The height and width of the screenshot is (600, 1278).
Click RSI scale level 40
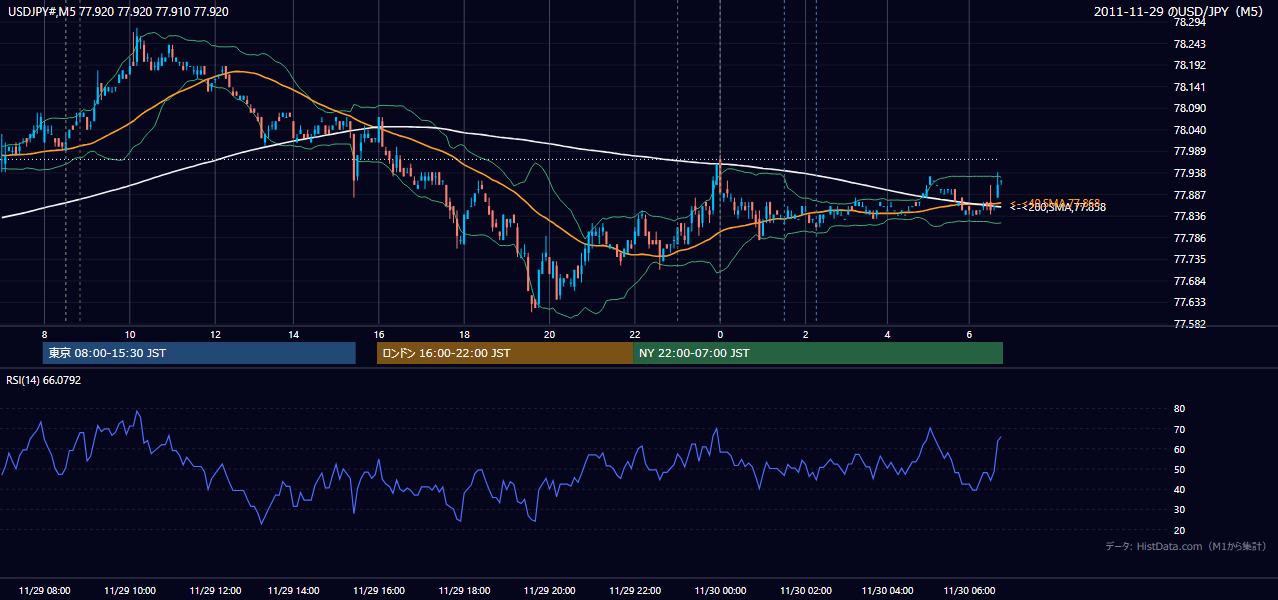[1179, 489]
